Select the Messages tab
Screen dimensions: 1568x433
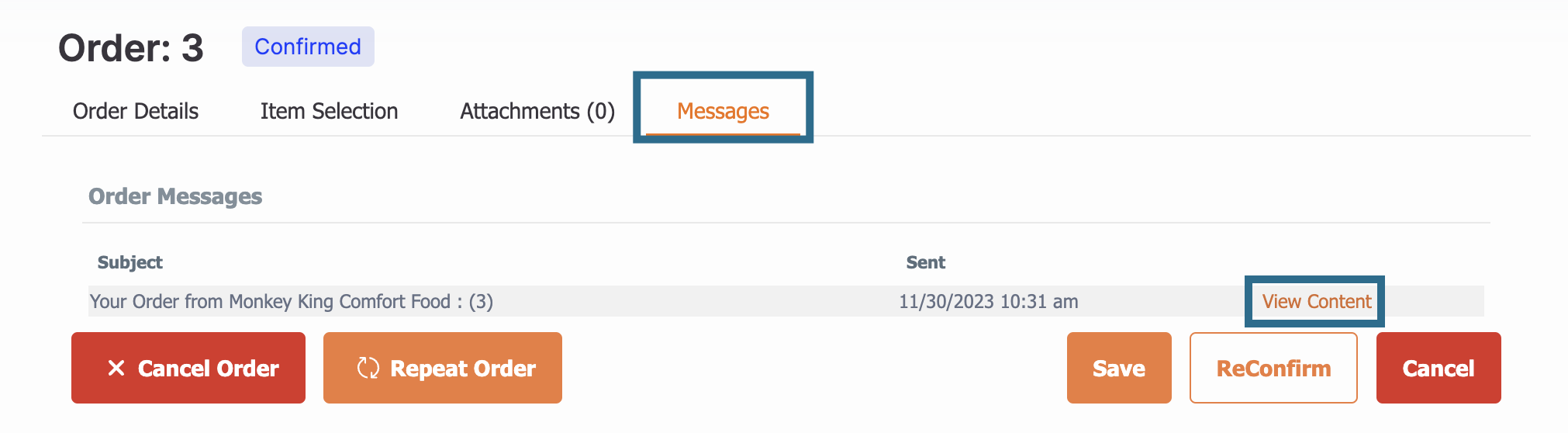(723, 111)
